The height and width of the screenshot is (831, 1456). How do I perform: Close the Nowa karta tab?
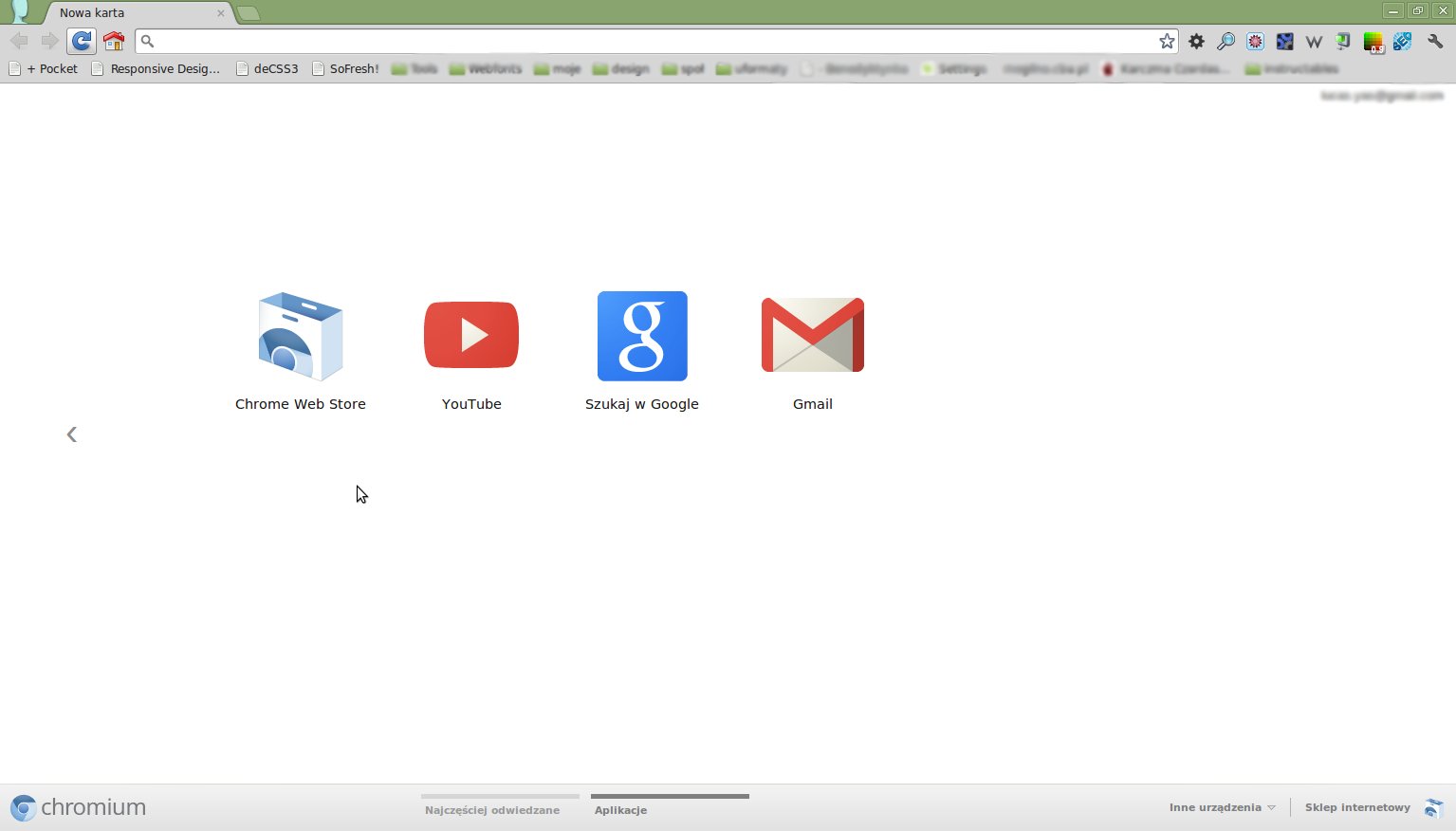click(x=221, y=13)
